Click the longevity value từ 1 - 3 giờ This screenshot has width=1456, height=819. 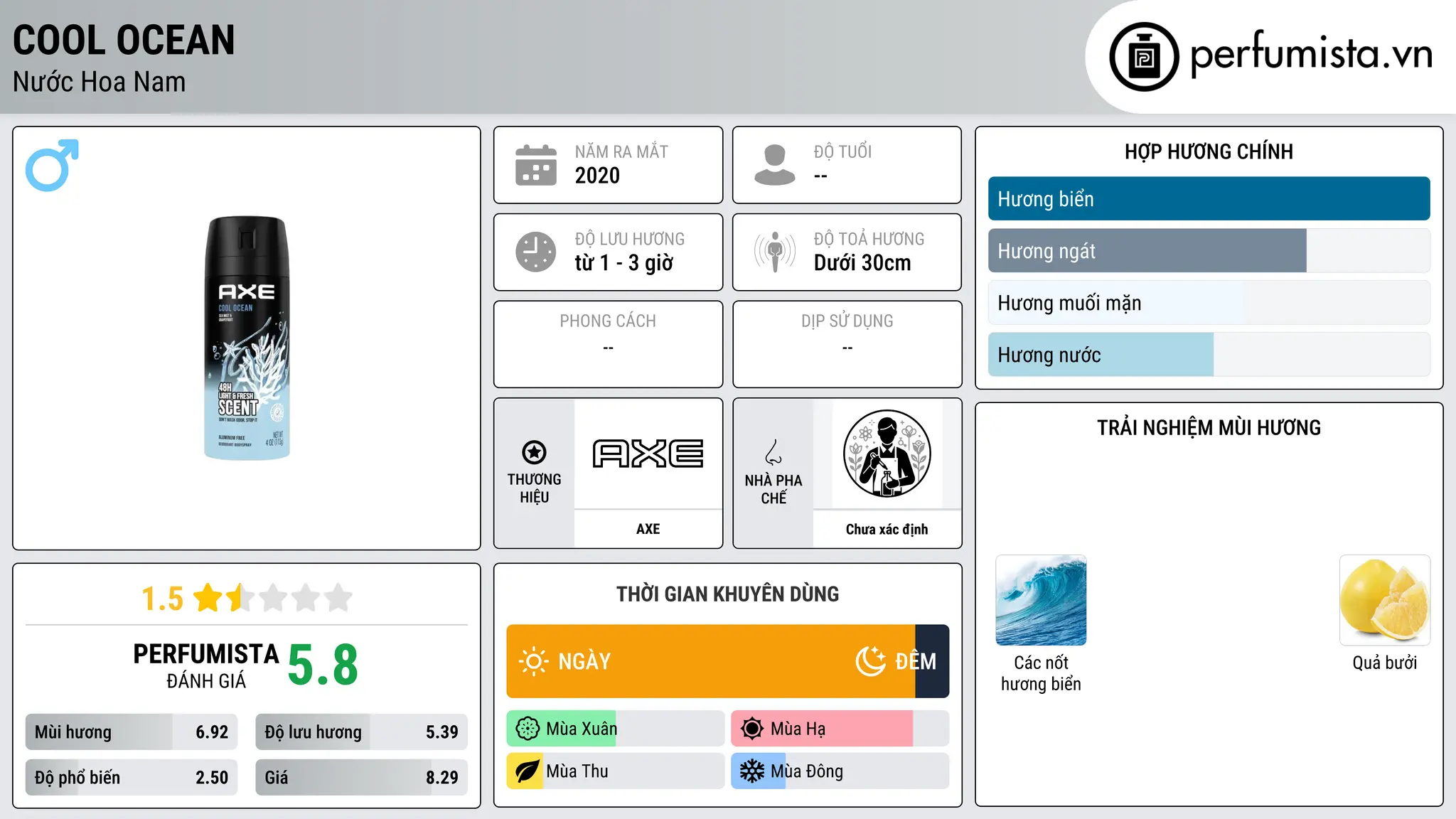(624, 263)
